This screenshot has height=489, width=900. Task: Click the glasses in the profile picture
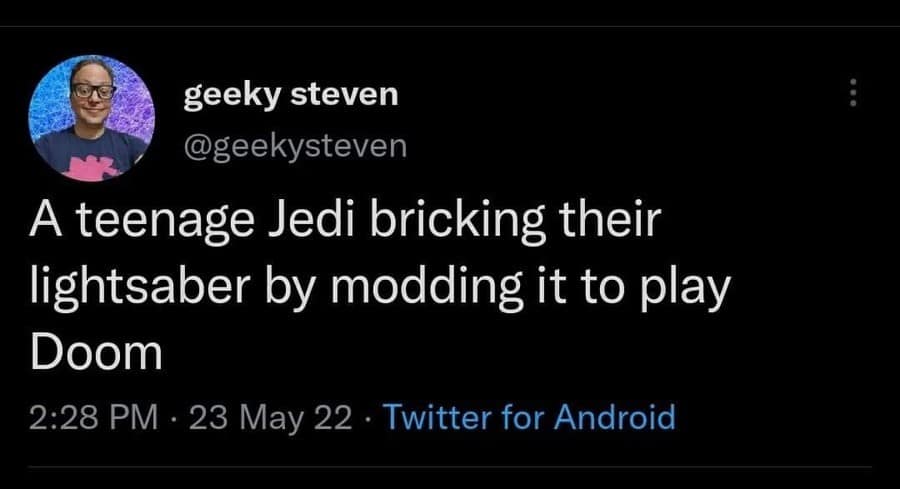92,91
